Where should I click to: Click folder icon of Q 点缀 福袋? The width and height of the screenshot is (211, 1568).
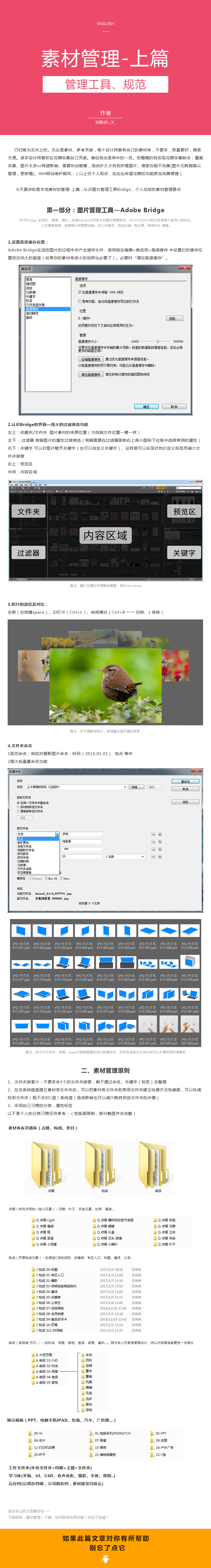pos(33,1226)
